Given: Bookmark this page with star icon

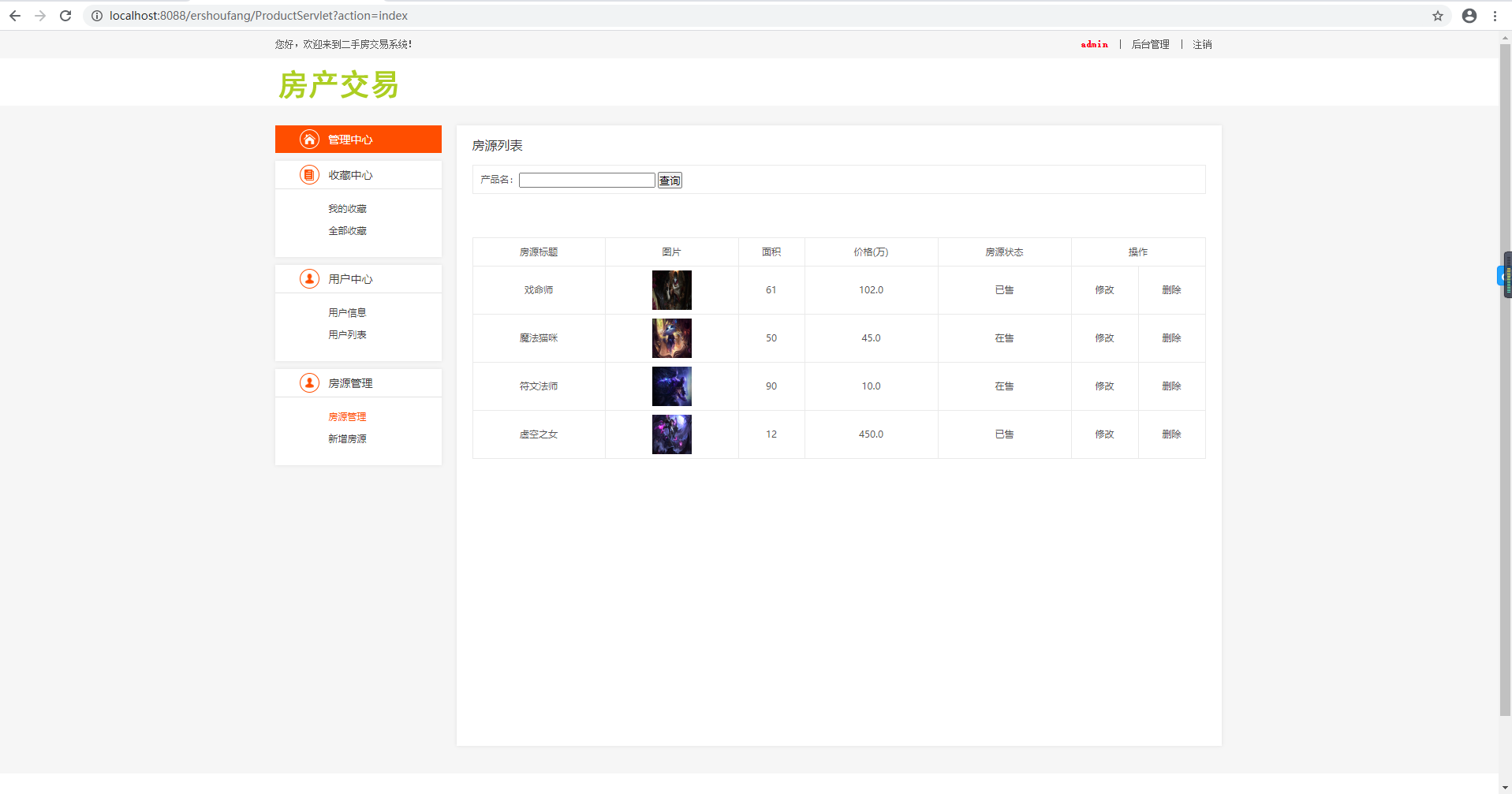Looking at the screenshot, I should [x=1437, y=16].
